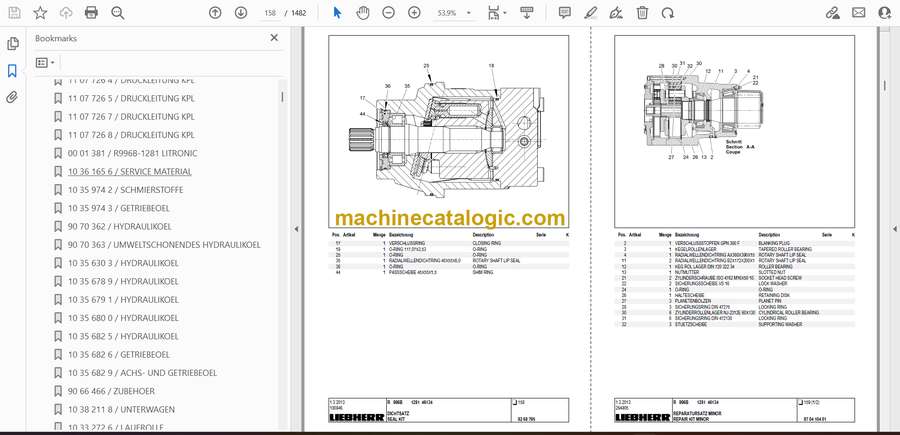
Task: Open bookmark 10 35 682 5 / HYDRAULIKOEL
Action: 123,336
